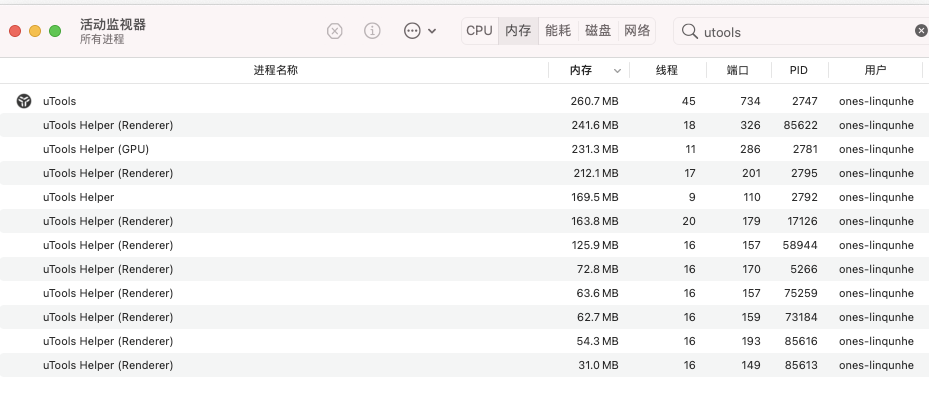Open the ellipsis more actions menu
The height and width of the screenshot is (399, 929).
point(420,31)
